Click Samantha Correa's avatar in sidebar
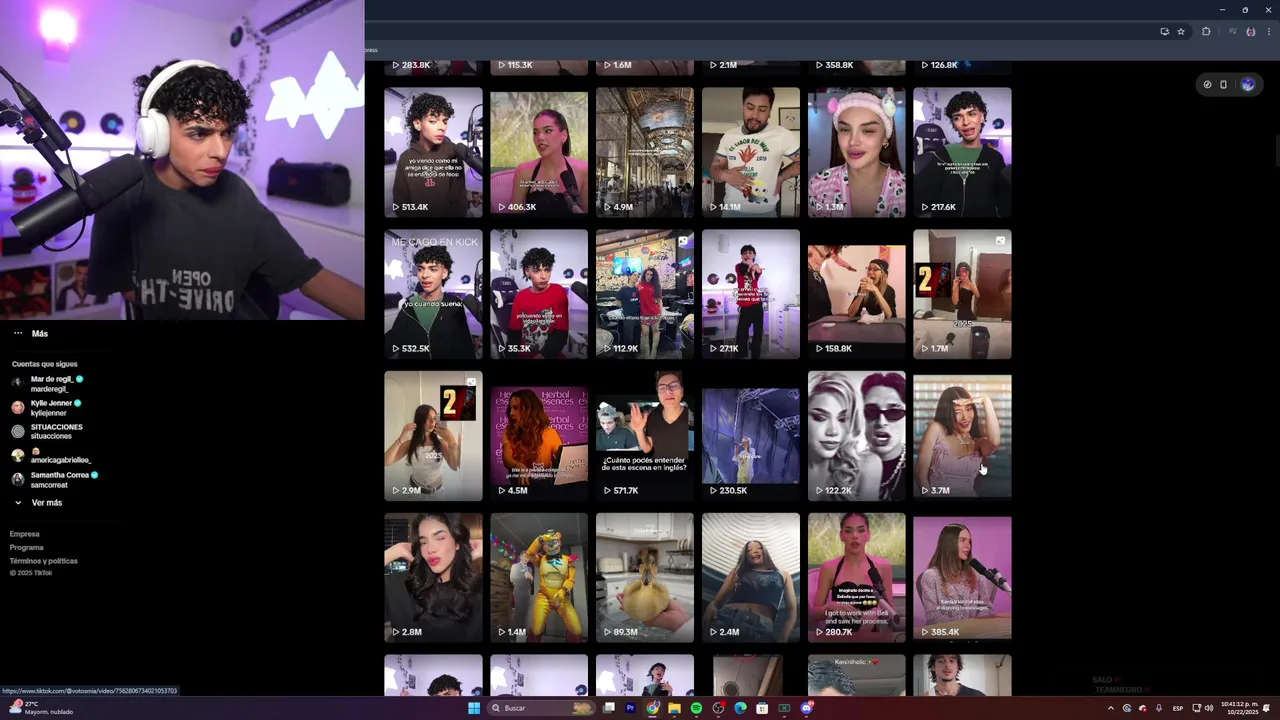This screenshot has width=1280, height=720. [18, 479]
